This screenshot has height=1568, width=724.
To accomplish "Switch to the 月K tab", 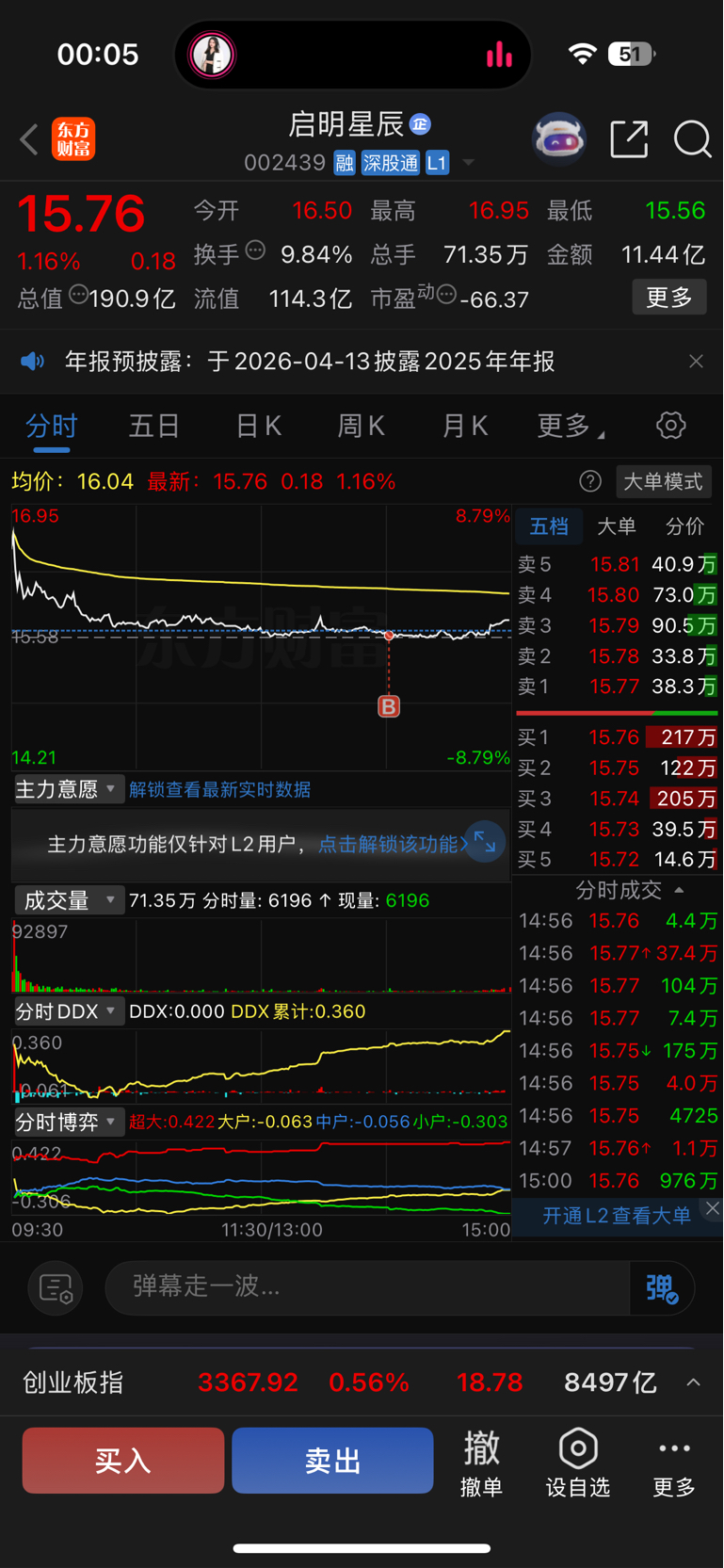I will tap(465, 426).
